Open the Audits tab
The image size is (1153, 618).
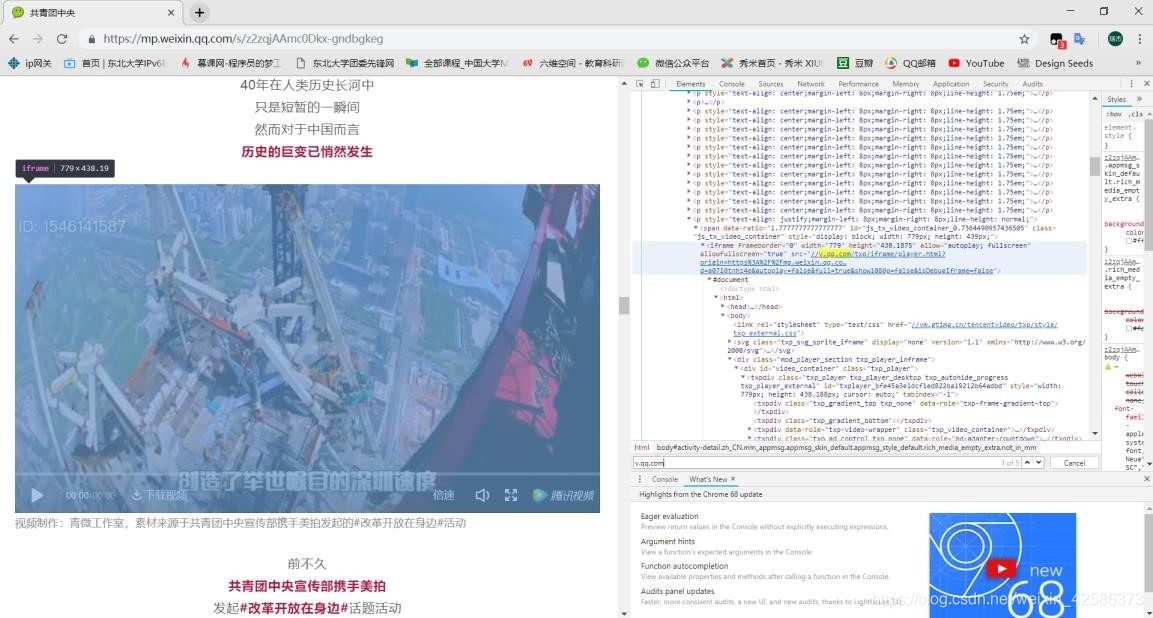pos(1032,84)
